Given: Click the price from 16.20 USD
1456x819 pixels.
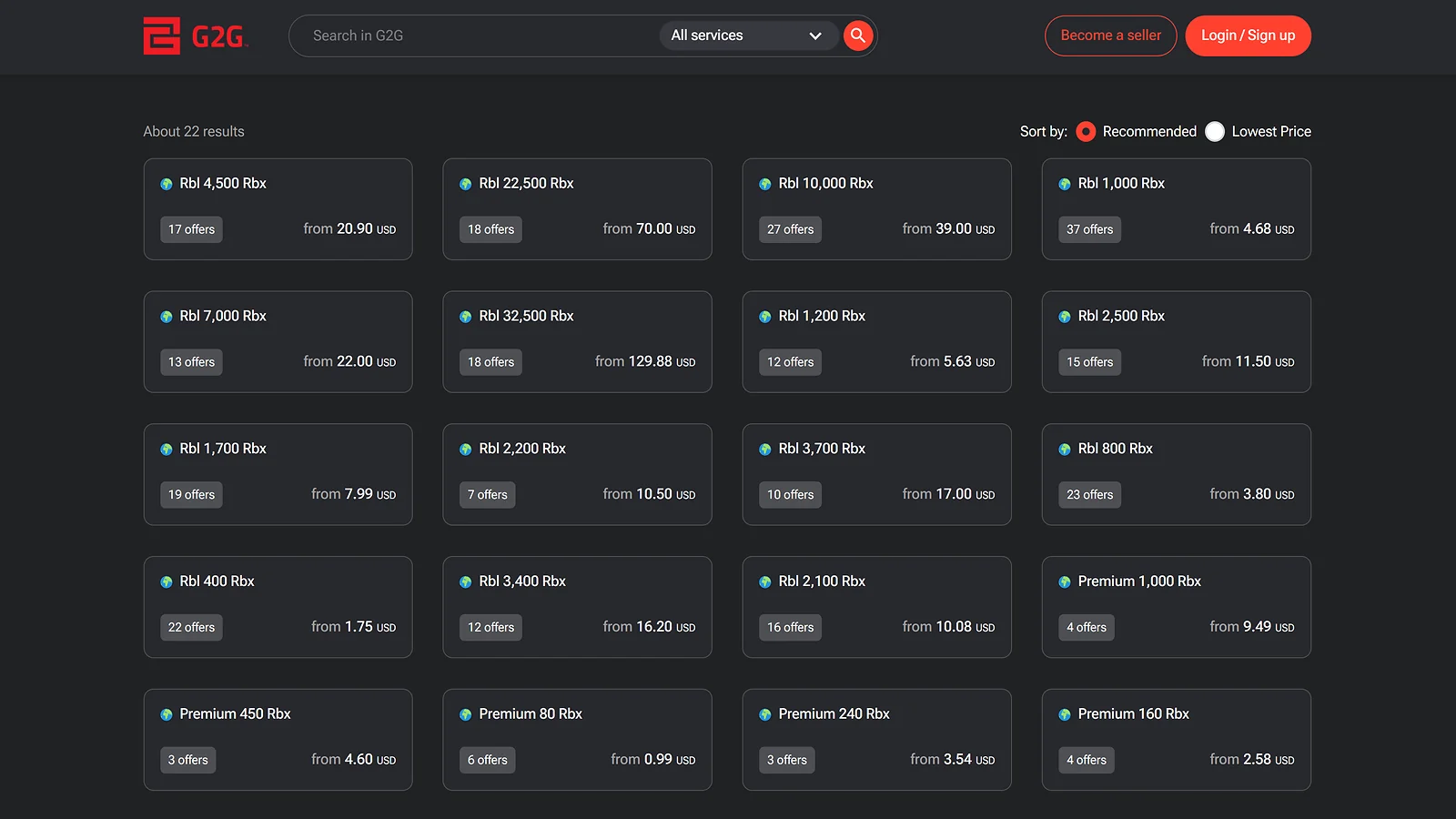Looking at the screenshot, I should click(x=649, y=627).
